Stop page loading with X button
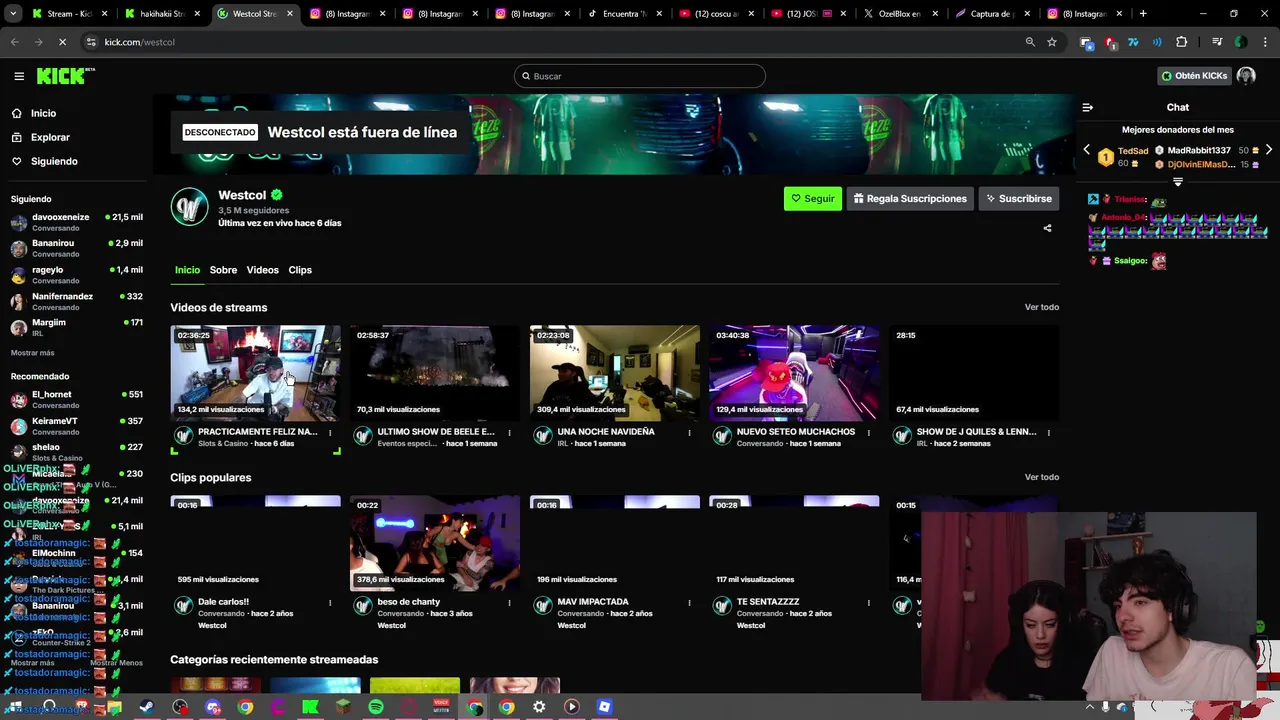 tap(62, 42)
